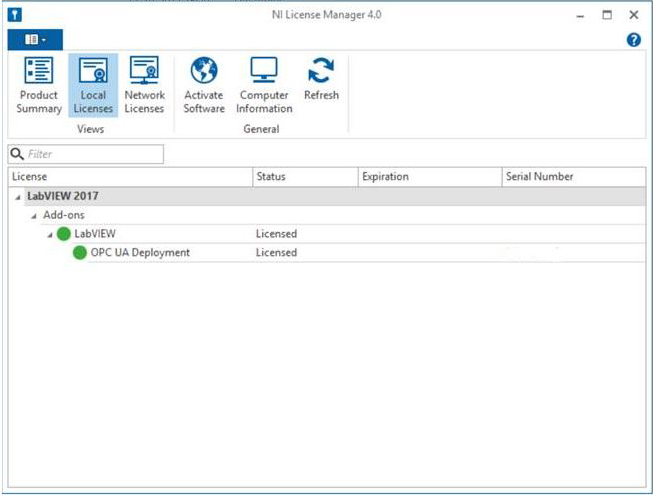Refresh the license list
Image resolution: width=653 pixels, height=496 pixels.
click(x=321, y=79)
